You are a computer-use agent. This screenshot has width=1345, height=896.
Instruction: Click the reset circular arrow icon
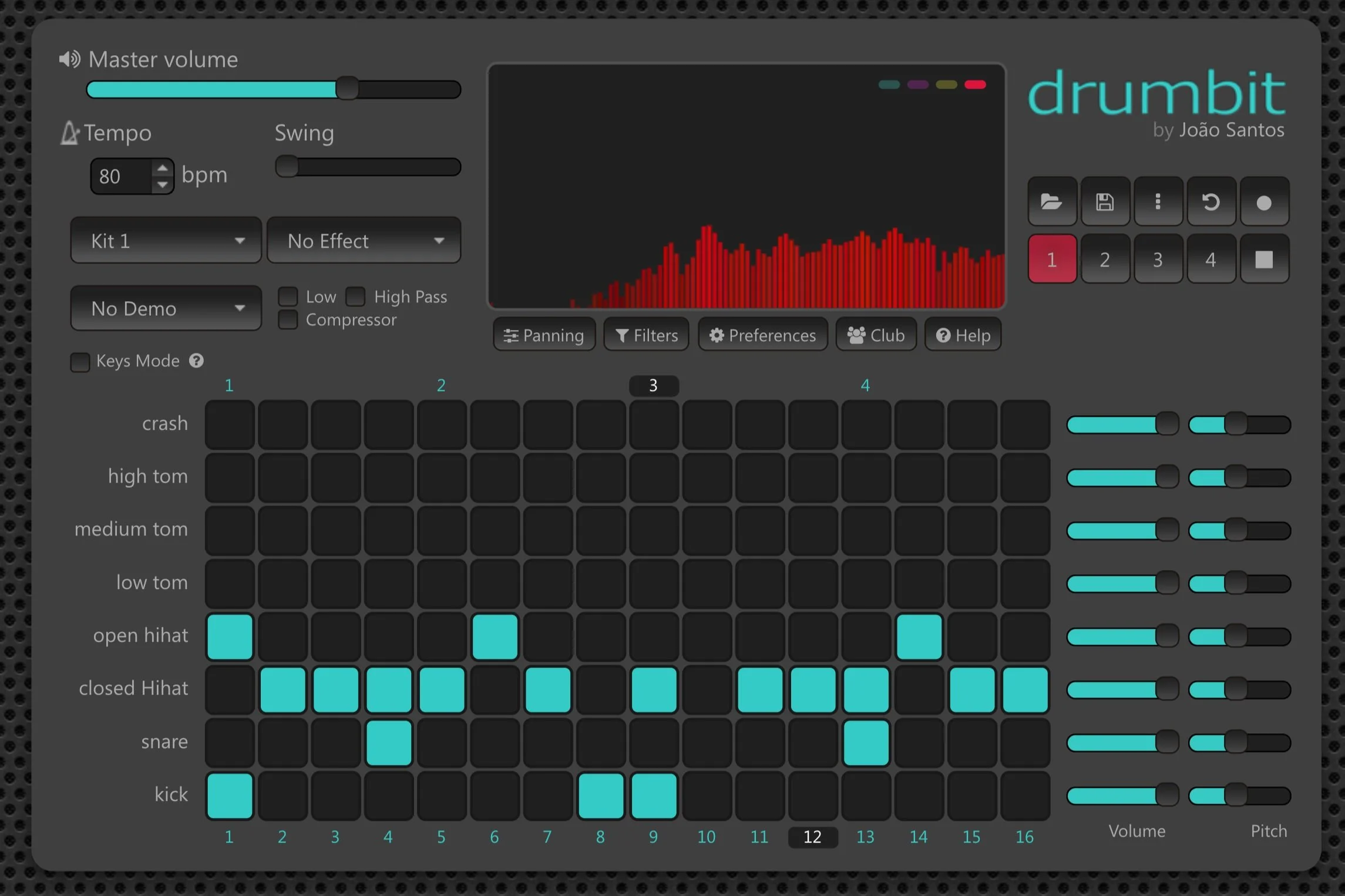click(1210, 202)
